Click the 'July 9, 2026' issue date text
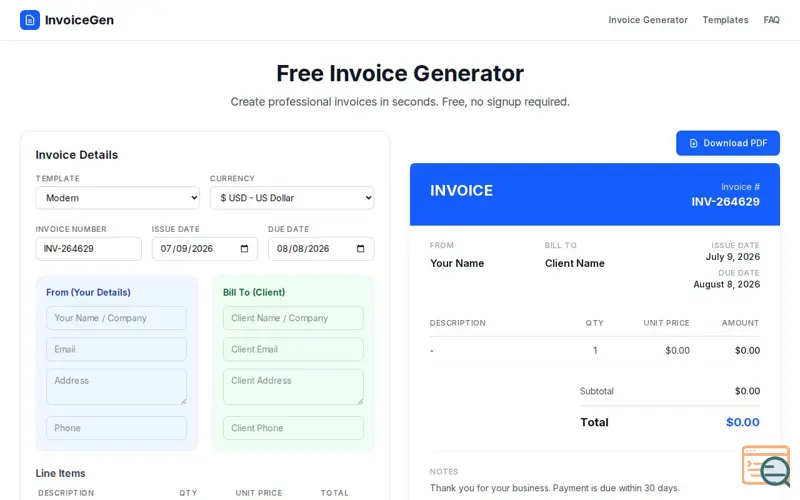 [x=733, y=257]
